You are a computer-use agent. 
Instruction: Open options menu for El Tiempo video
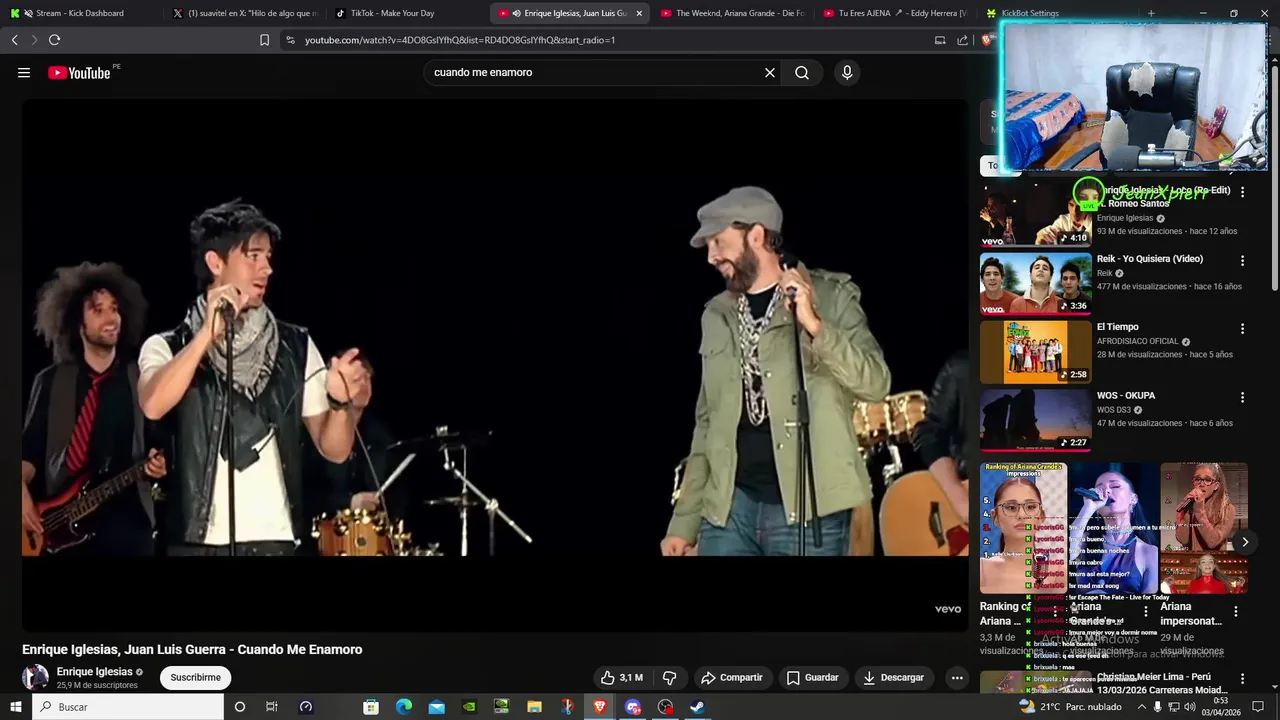pos(1243,328)
